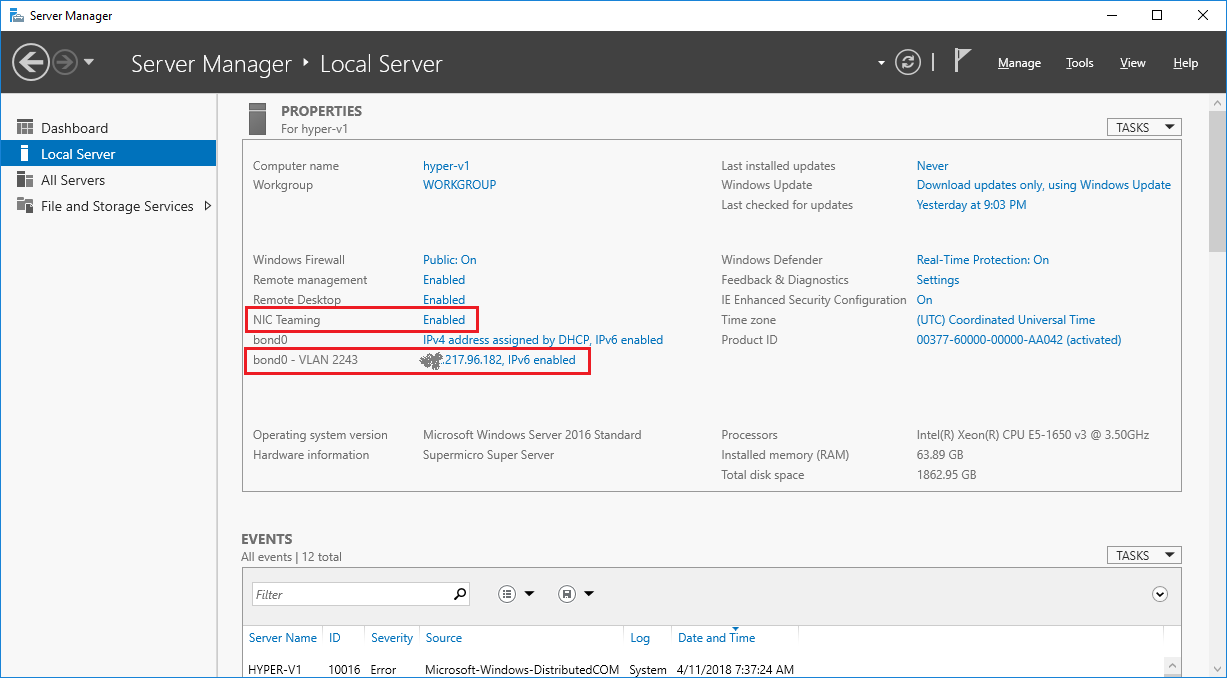Open the View menu
Image resolution: width=1227 pixels, height=678 pixels.
pyautogui.click(x=1133, y=63)
